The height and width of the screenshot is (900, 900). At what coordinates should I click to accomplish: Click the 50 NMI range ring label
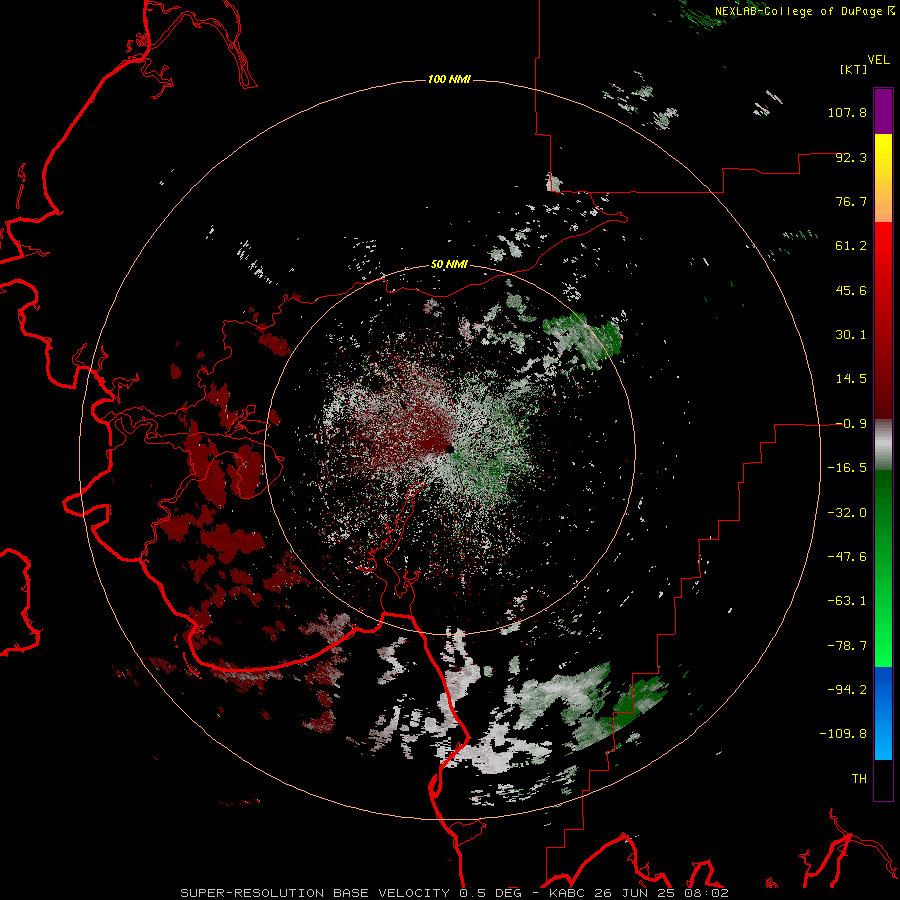click(449, 265)
